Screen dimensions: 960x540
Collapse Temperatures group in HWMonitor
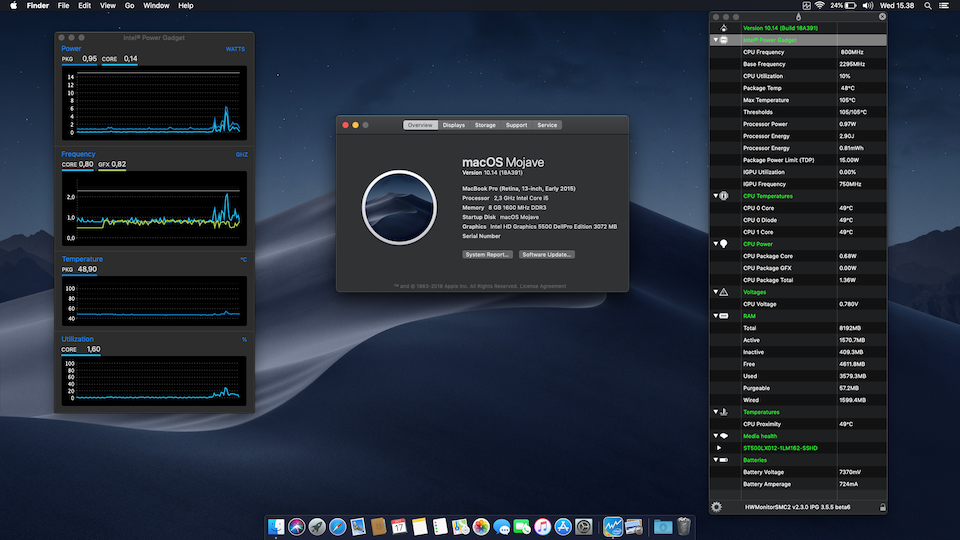pos(715,412)
